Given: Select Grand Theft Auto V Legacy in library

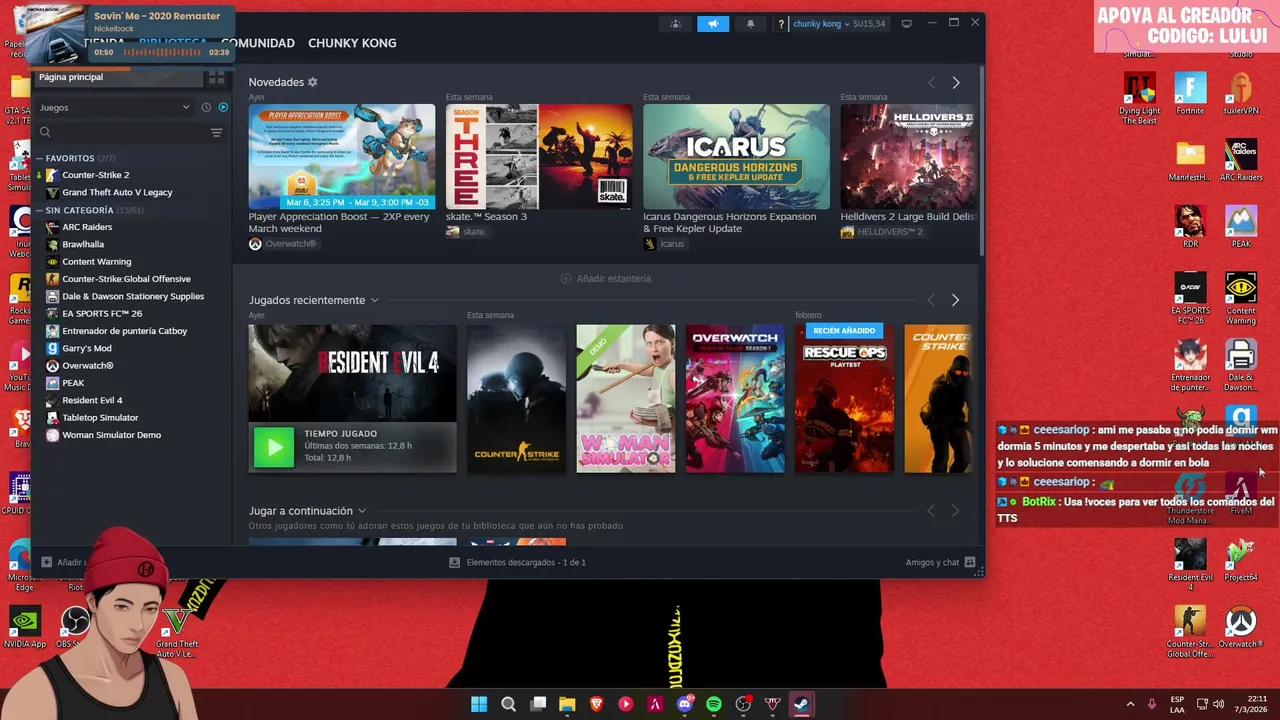Looking at the screenshot, I should click(x=117, y=192).
